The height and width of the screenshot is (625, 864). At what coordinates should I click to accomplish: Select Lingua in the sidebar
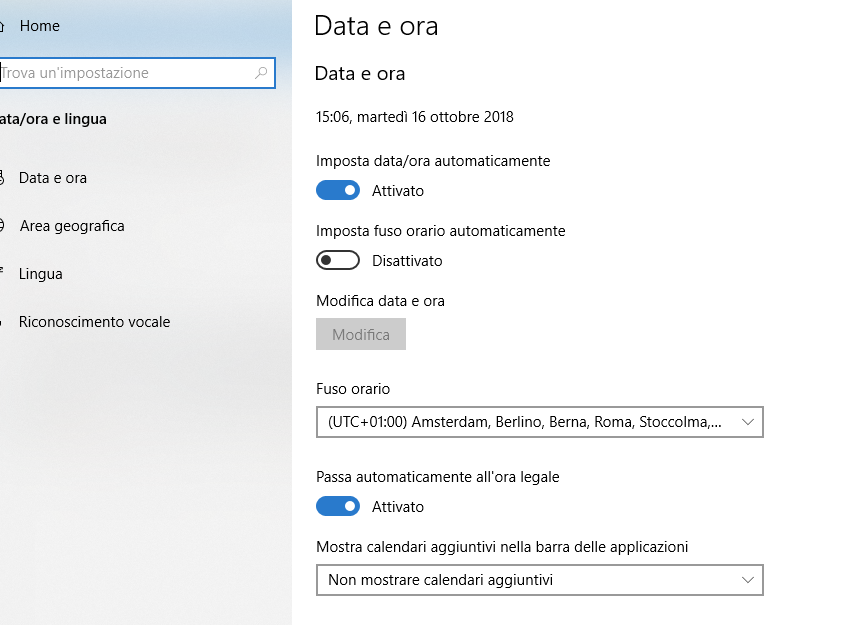click(40, 274)
